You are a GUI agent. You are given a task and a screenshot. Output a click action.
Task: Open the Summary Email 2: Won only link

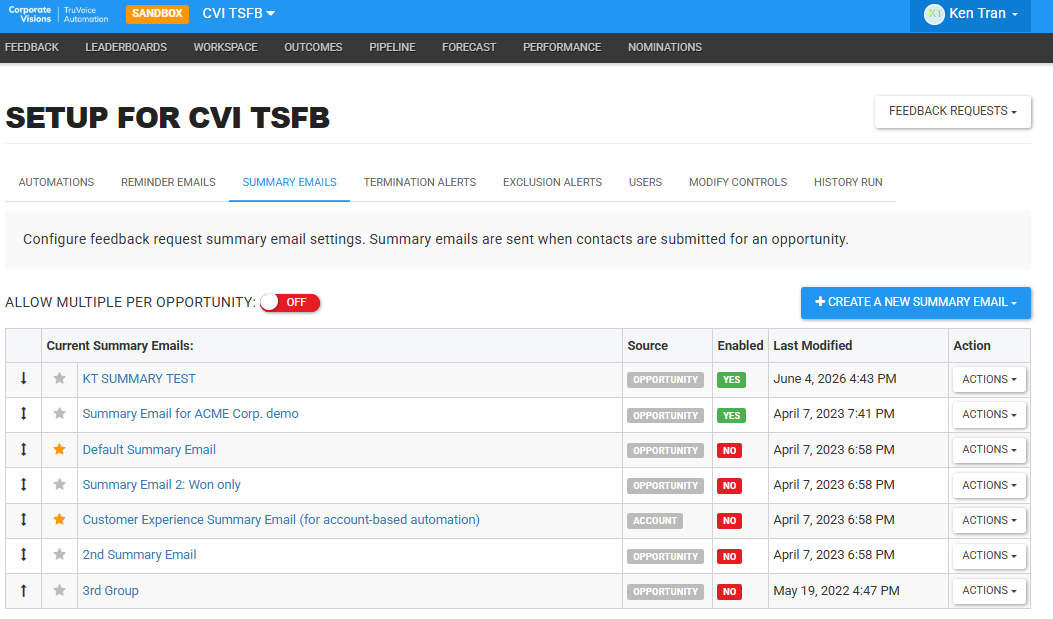click(161, 485)
